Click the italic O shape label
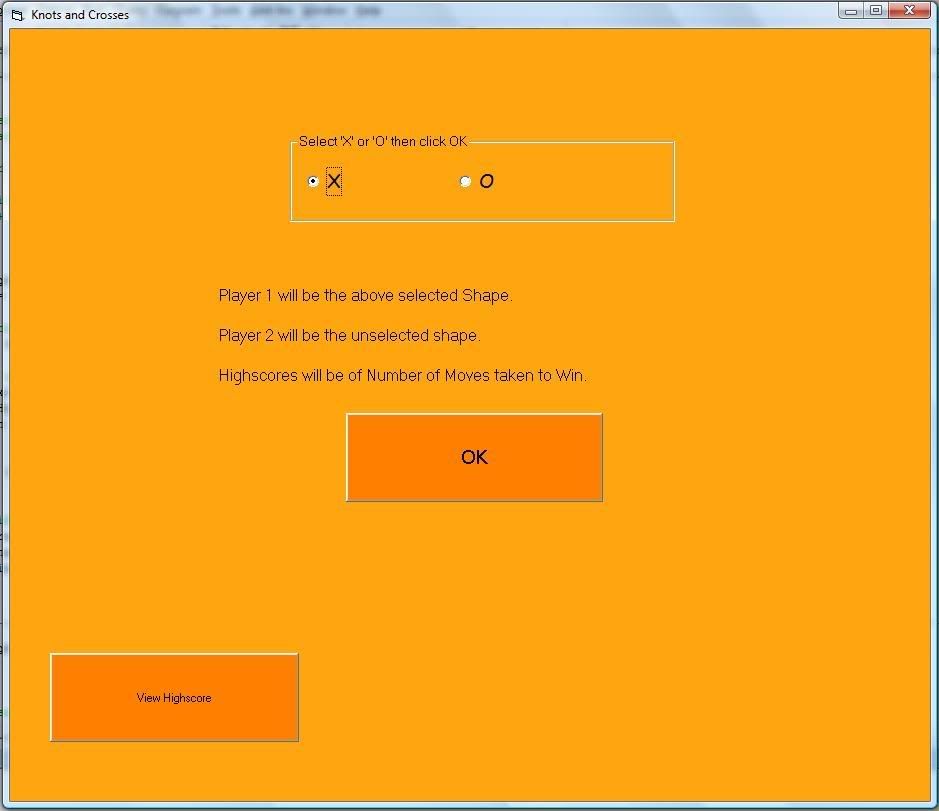The image size is (939, 811). 487,181
